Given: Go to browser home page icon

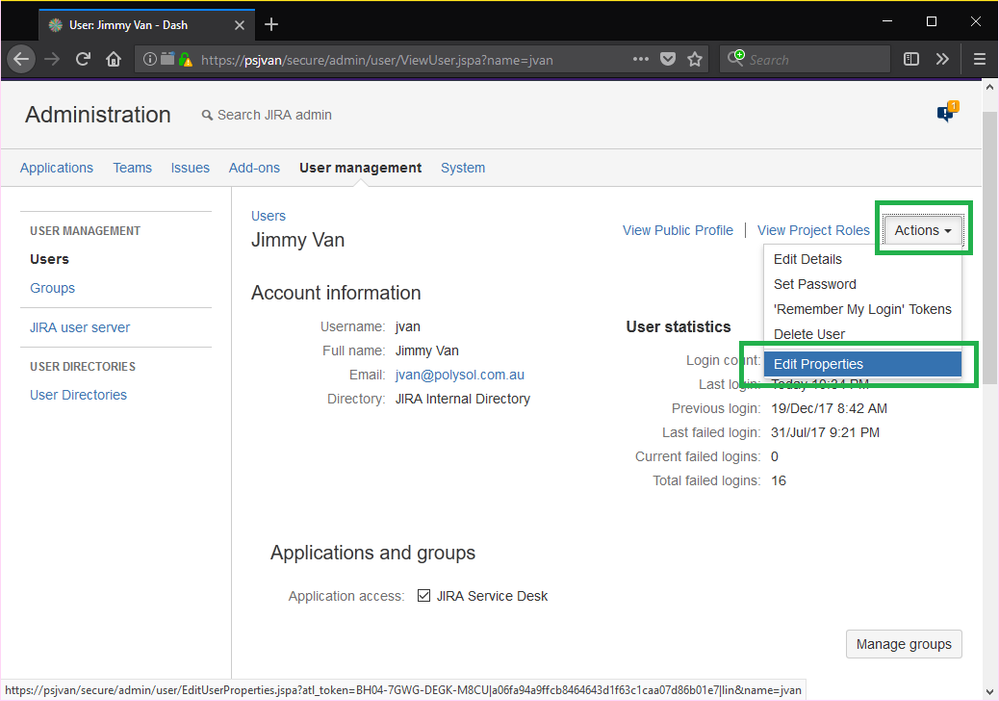Looking at the screenshot, I should (114, 59).
